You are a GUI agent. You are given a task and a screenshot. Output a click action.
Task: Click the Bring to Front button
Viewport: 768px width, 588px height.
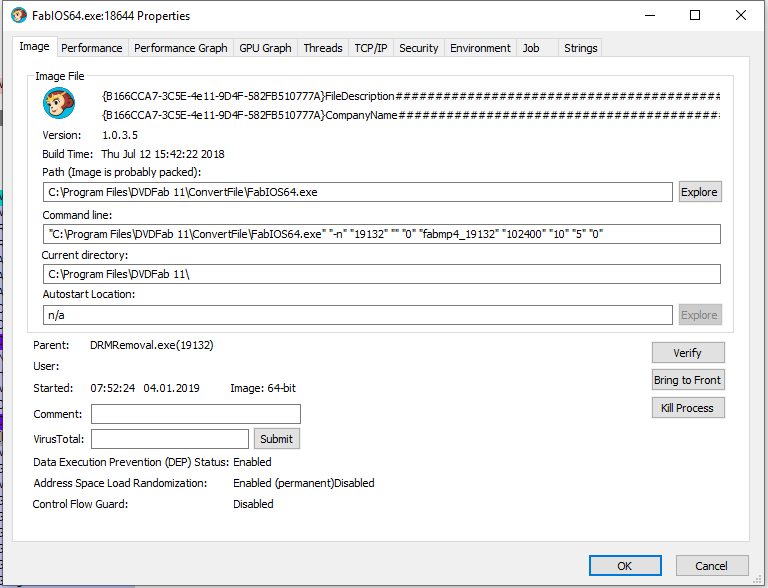coord(688,380)
